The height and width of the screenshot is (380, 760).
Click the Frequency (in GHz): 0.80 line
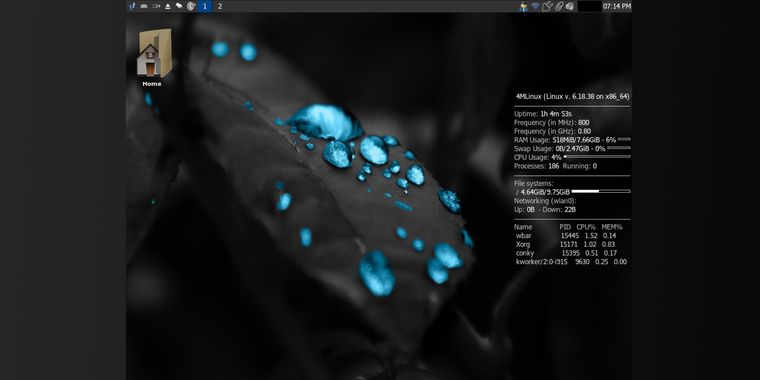coord(553,131)
